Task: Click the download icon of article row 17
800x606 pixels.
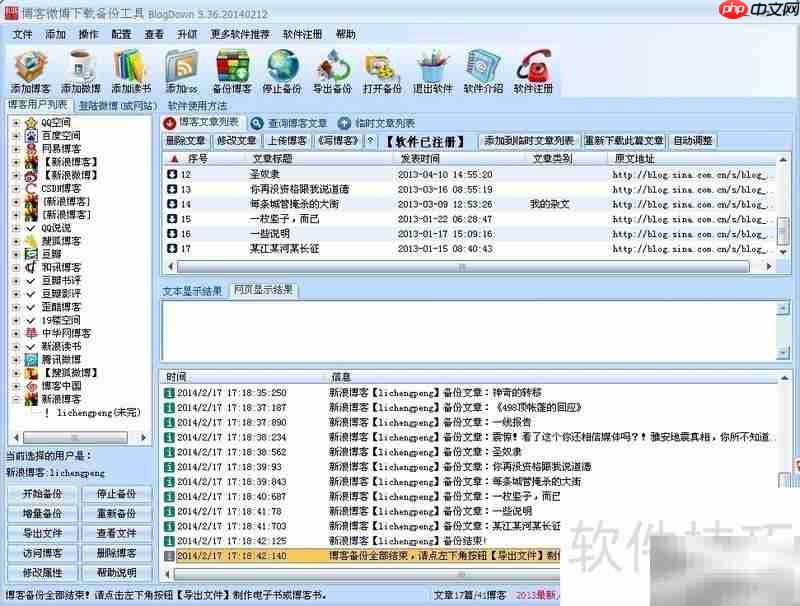Action: pos(172,248)
